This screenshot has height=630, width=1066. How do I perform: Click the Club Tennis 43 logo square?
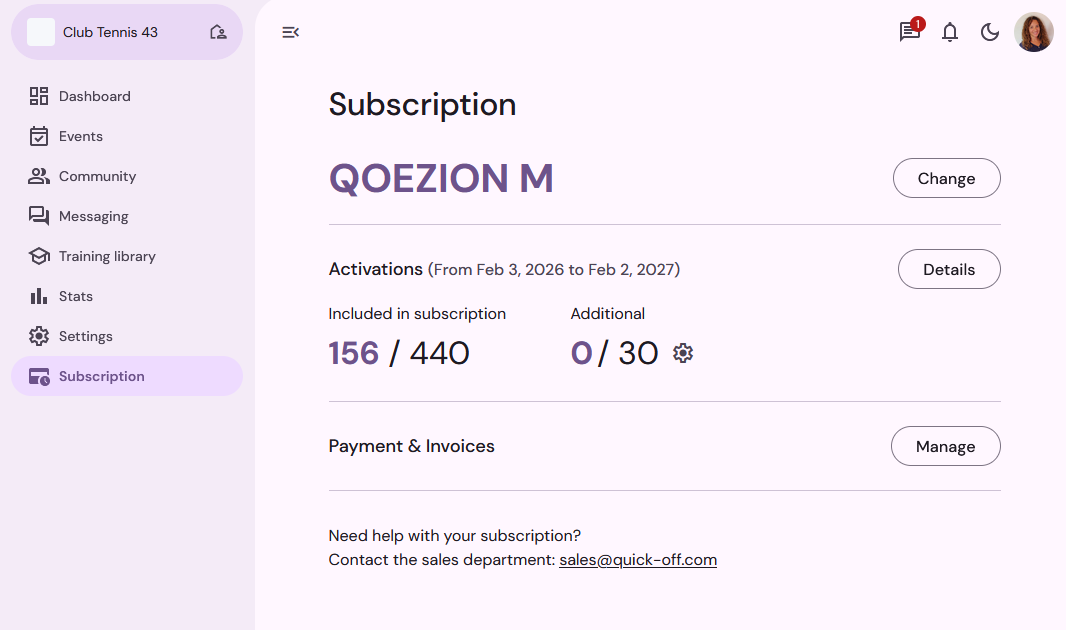point(41,32)
